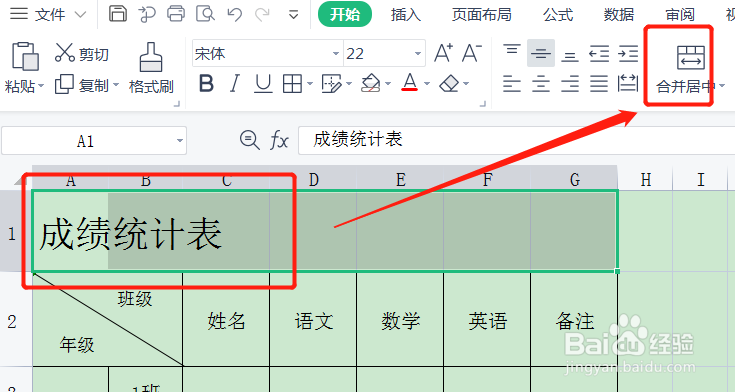Select column header D
735x392 pixels.
coord(313,179)
